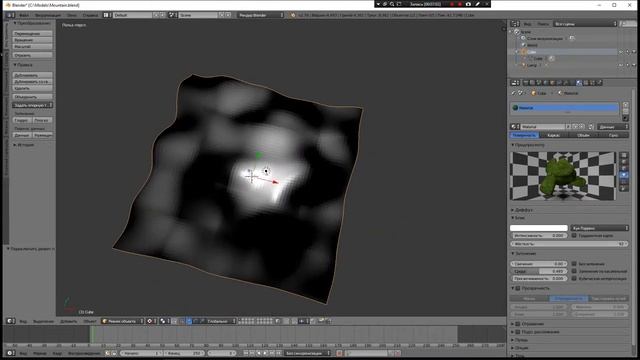Open the Modifiers properties tab icon
Image resolution: width=640 pixels, height=360 pixels.
coord(566,82)
